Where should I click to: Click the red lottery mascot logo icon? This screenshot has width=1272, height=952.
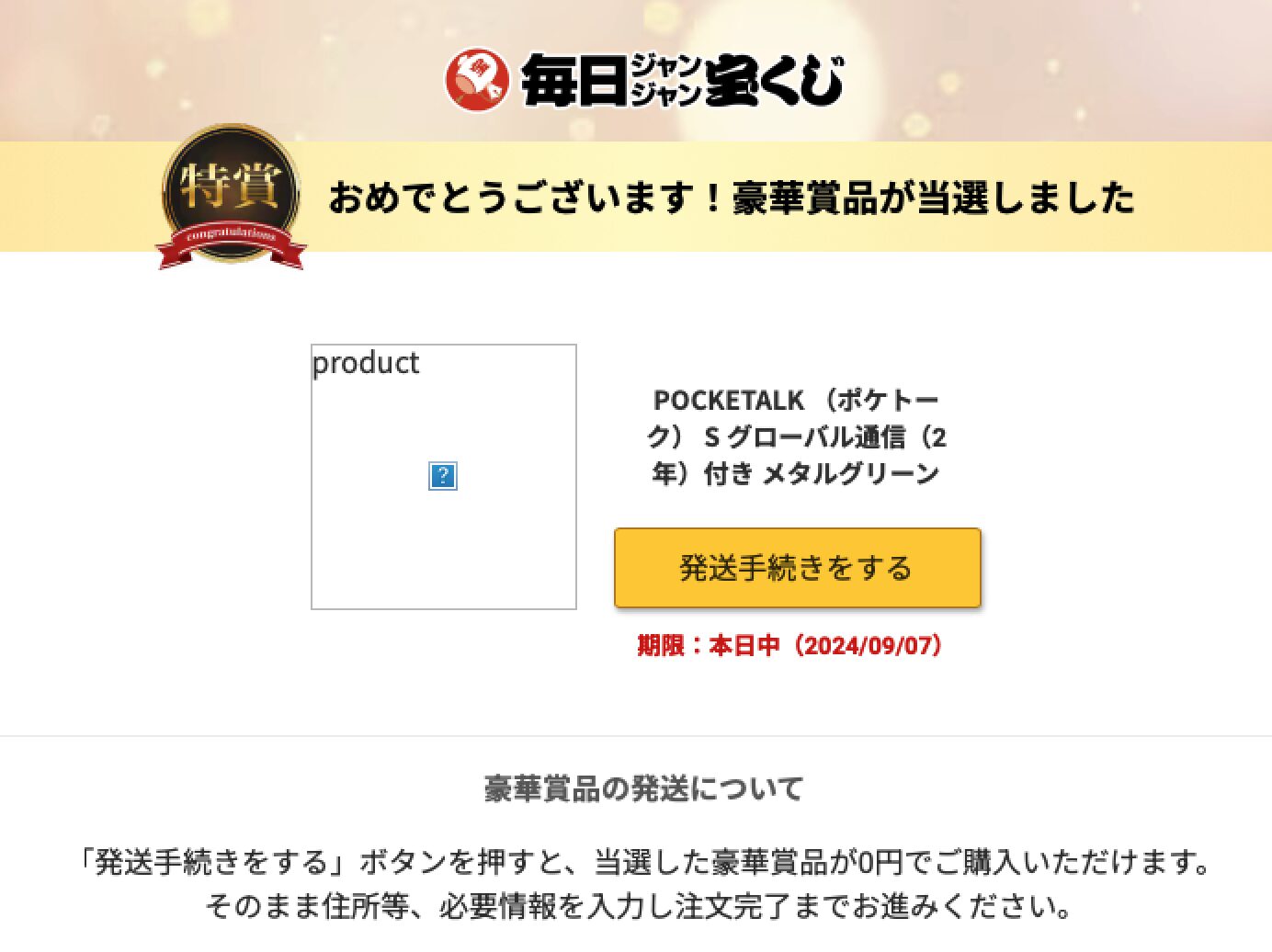click(476, 80)
